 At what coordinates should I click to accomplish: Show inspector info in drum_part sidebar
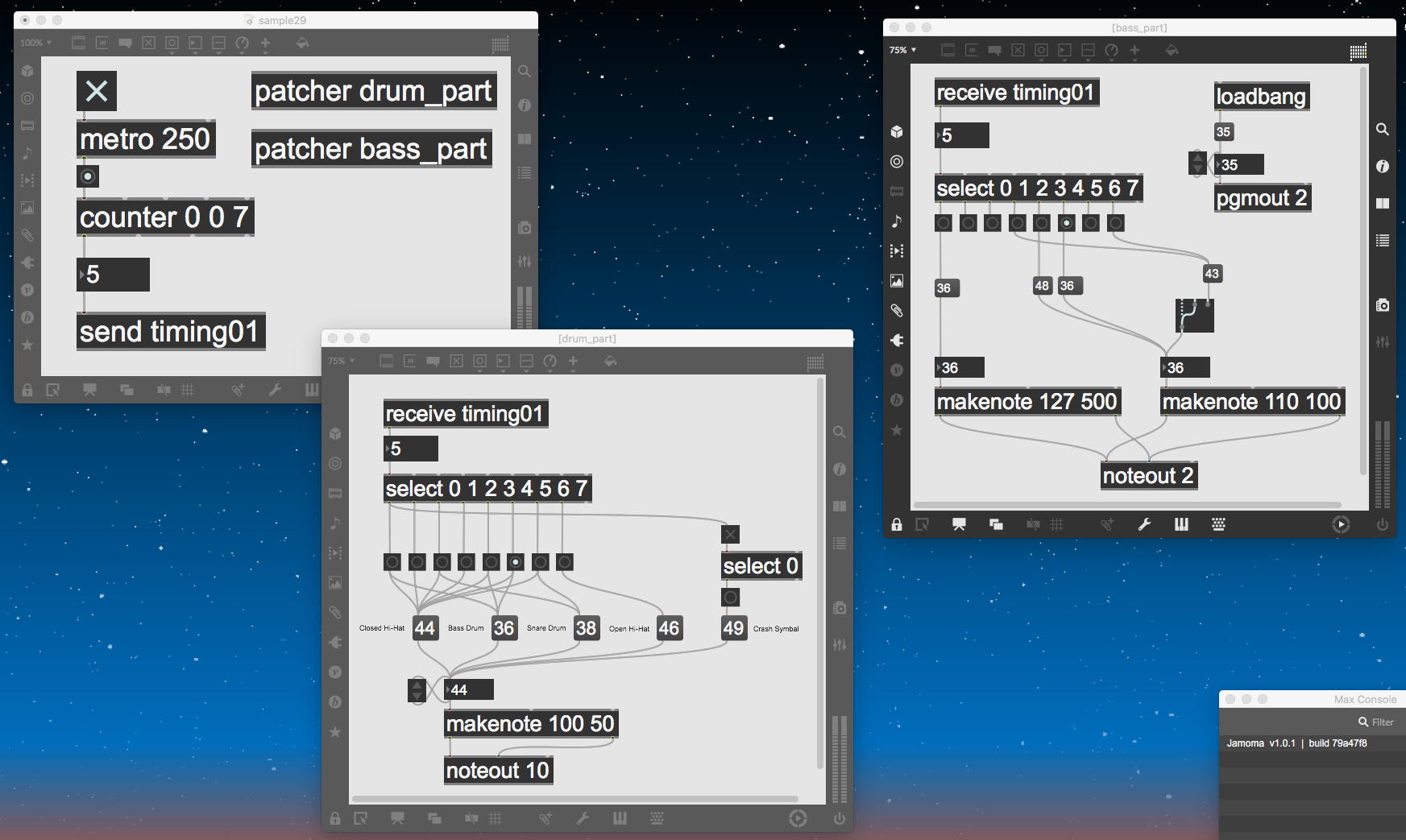(x=839, y=470)
